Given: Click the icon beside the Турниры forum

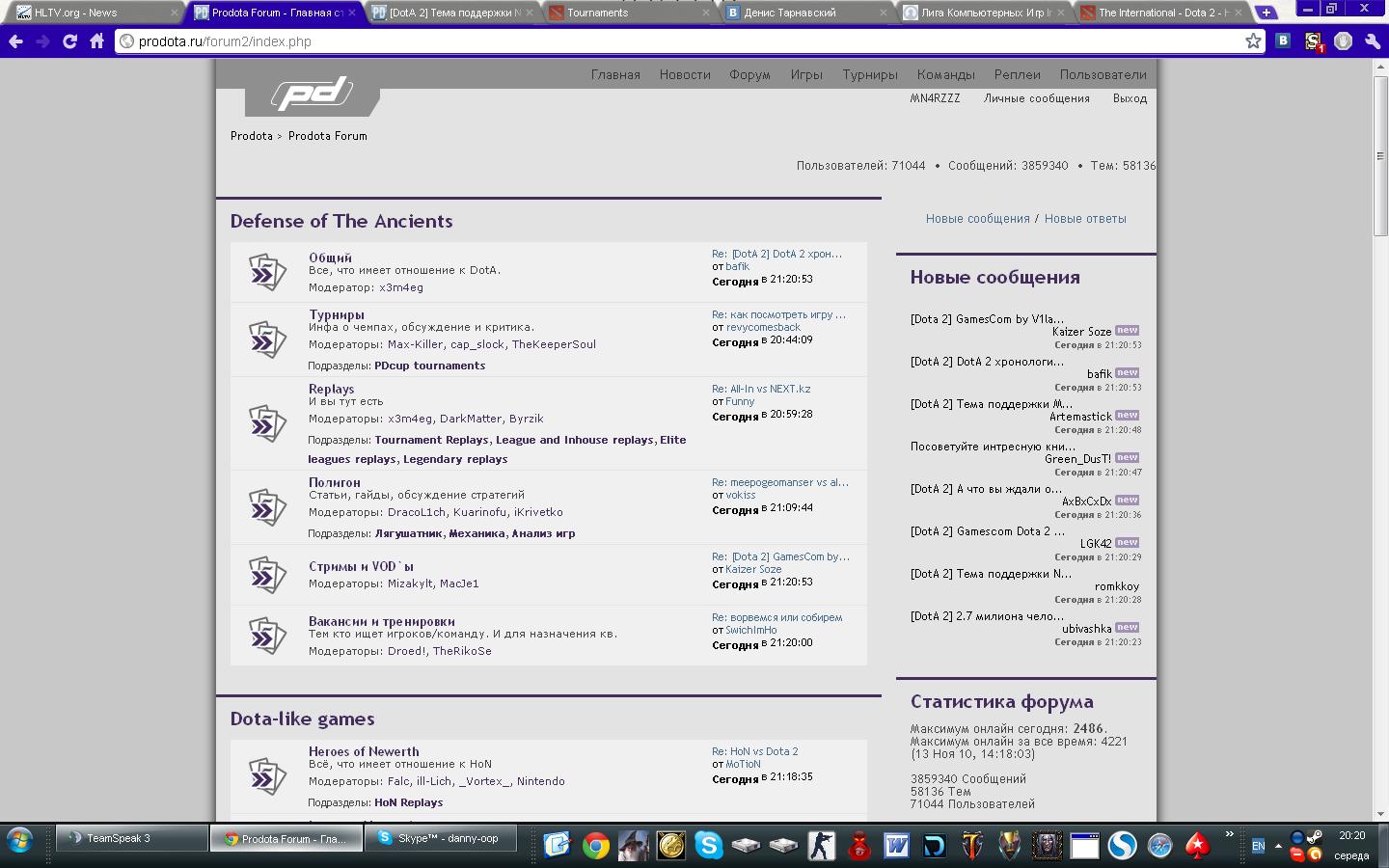Looking at the screenshot, I should pyautogui.click(x=267, y=339).
